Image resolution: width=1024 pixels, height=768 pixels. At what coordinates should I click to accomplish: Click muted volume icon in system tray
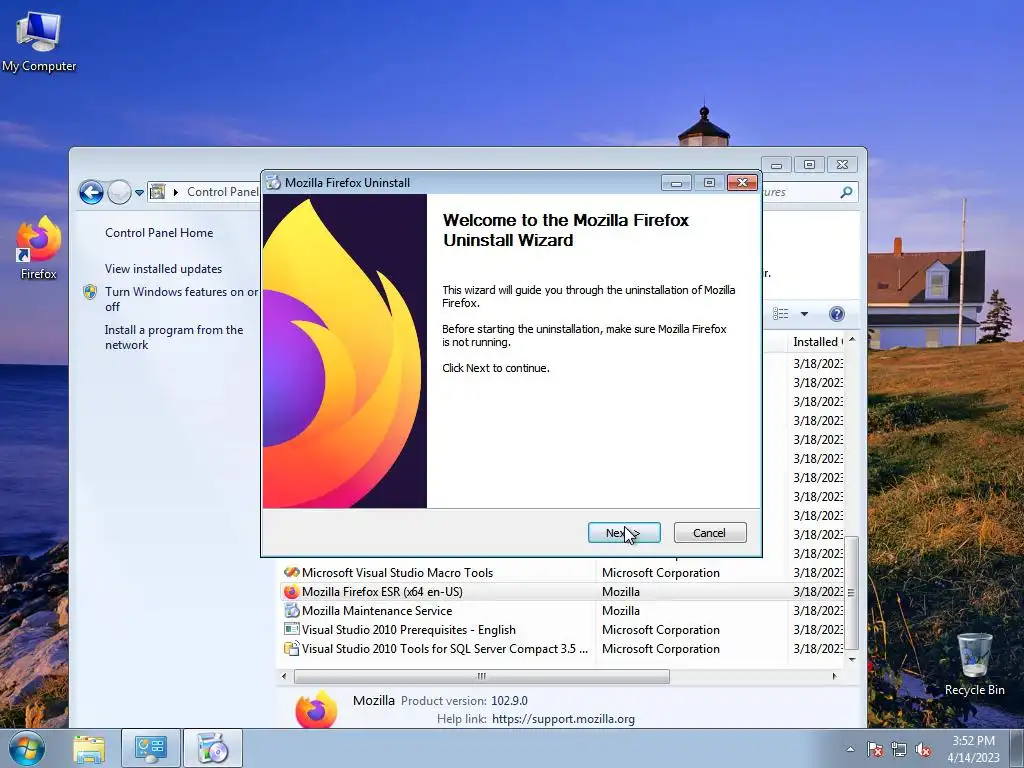point(923,749)
